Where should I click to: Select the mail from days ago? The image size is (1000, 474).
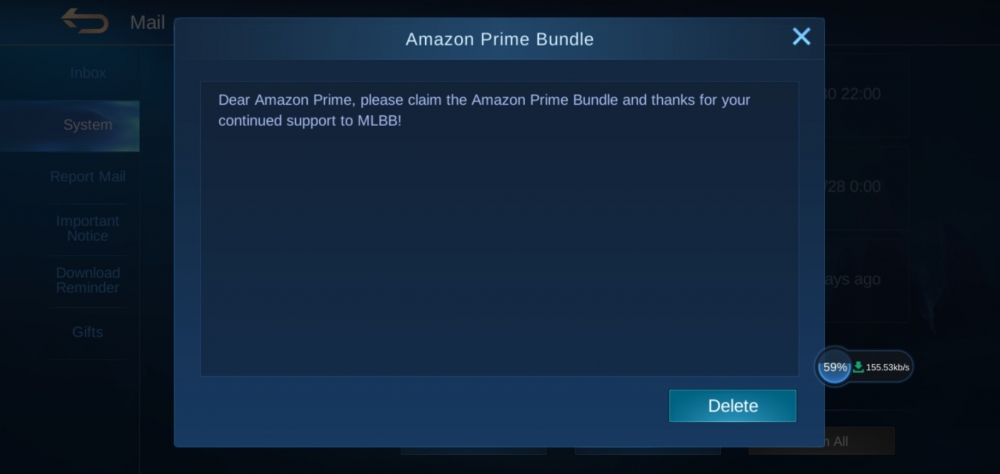tap(867, 279)
